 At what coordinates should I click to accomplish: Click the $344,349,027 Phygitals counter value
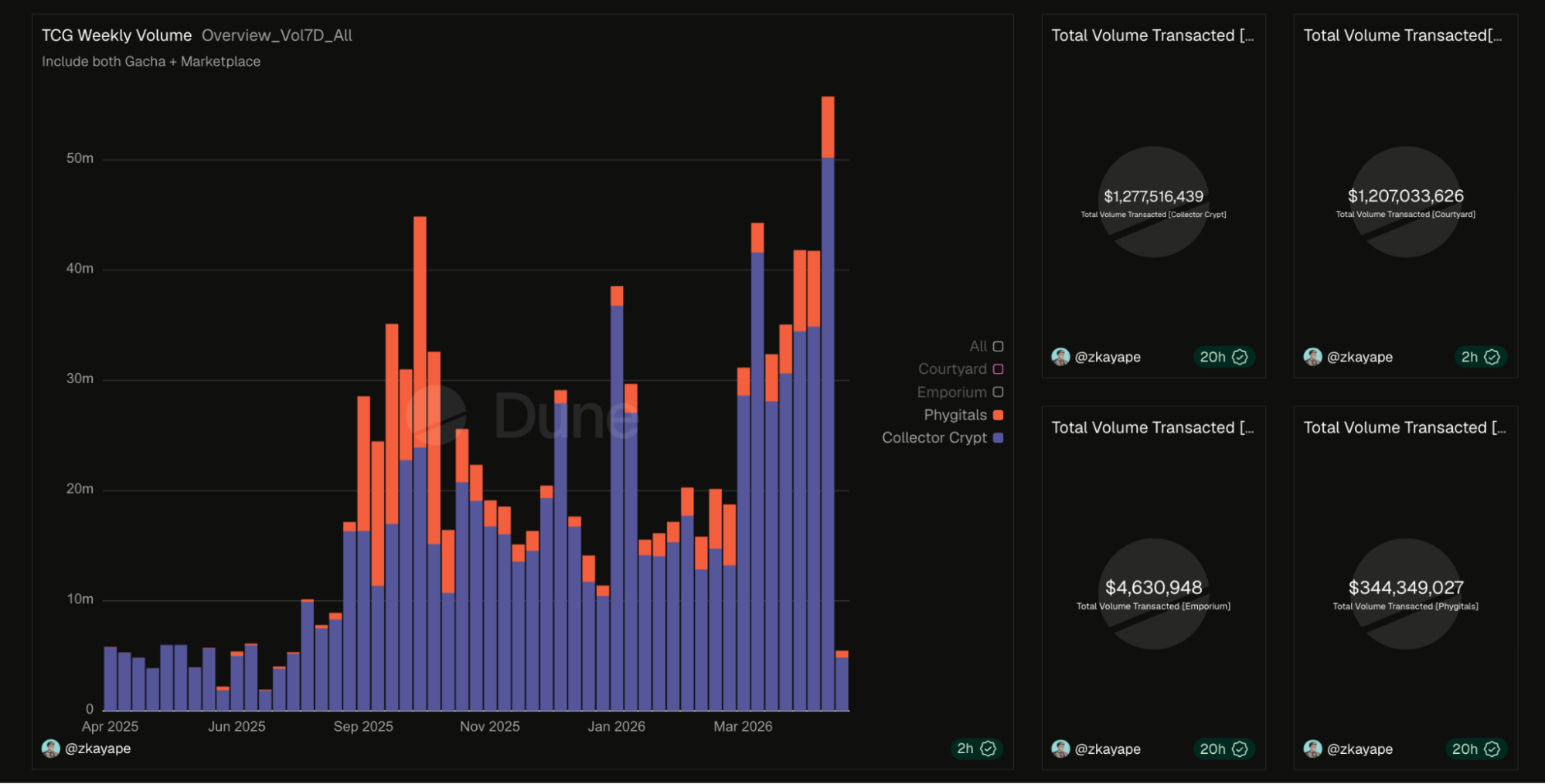[x=1406, y=588]
